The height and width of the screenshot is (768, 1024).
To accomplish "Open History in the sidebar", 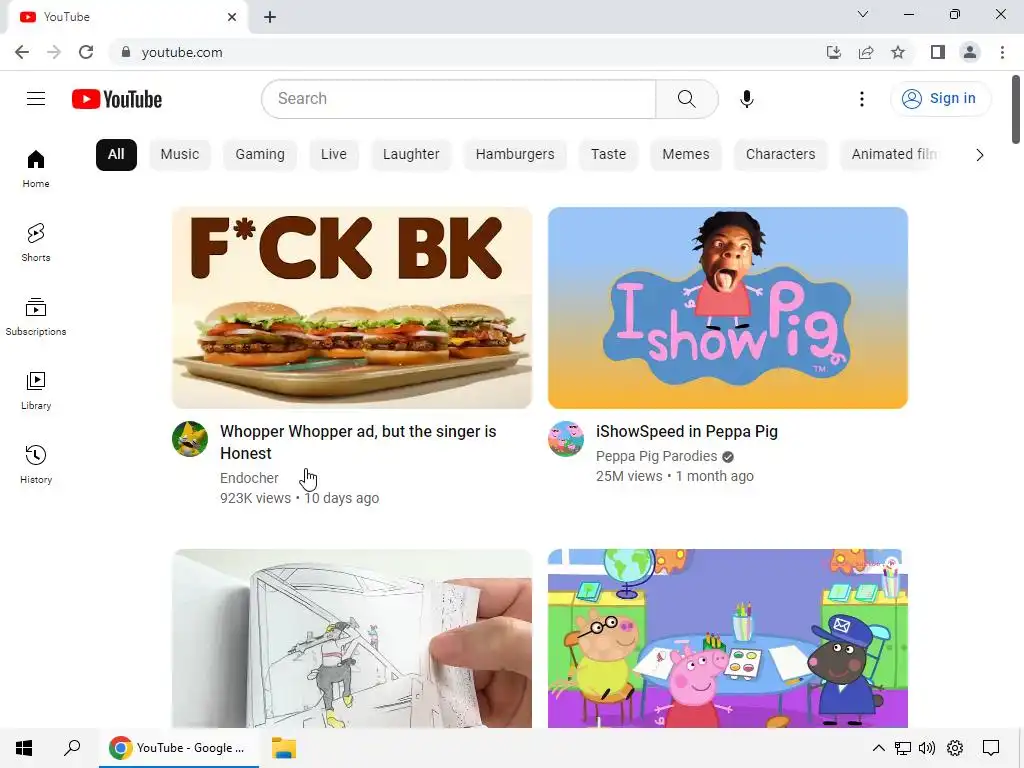I will (x=36, y=464).
